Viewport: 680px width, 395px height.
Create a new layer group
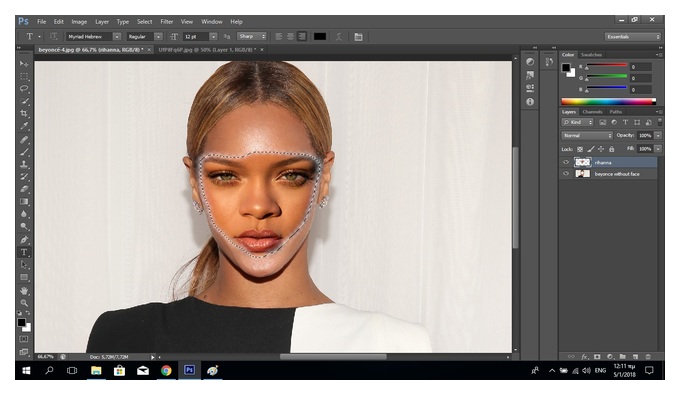[x=622, y=356]
